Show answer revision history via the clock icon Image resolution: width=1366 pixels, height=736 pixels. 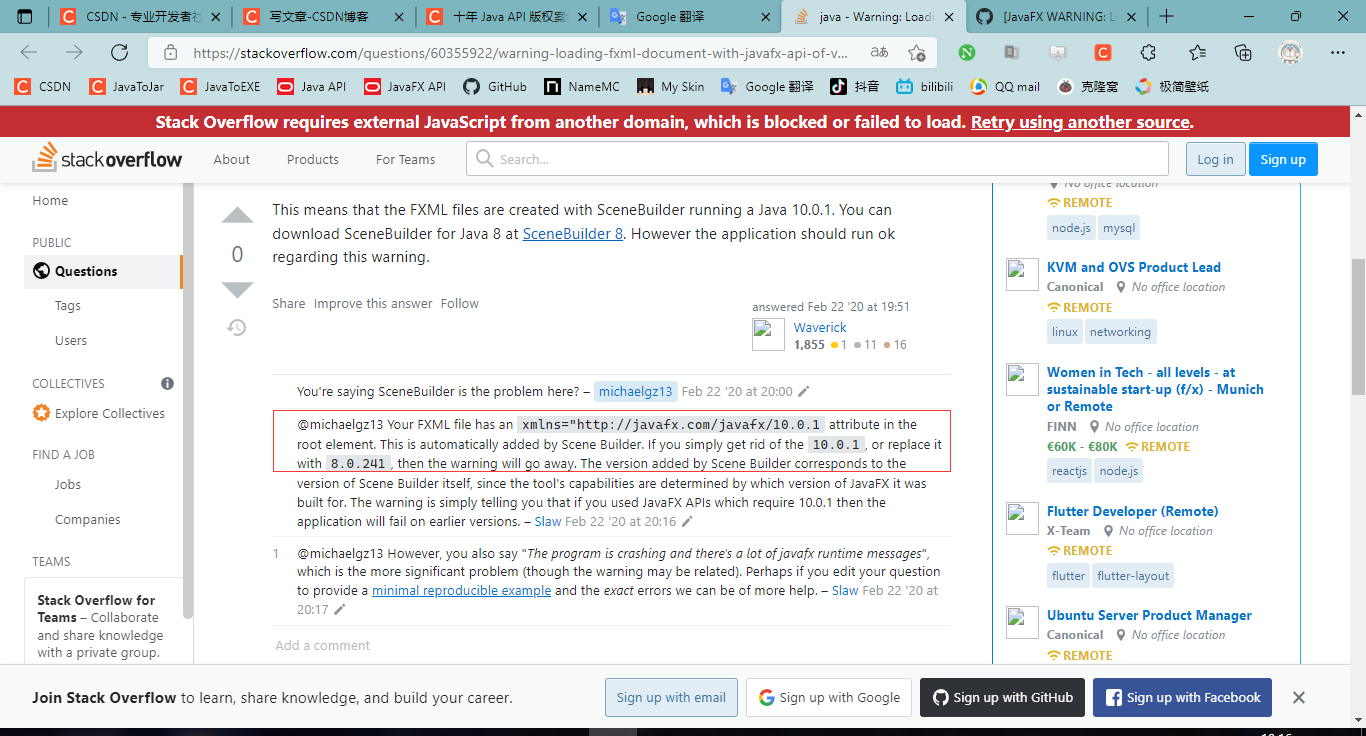click(236, 327)
